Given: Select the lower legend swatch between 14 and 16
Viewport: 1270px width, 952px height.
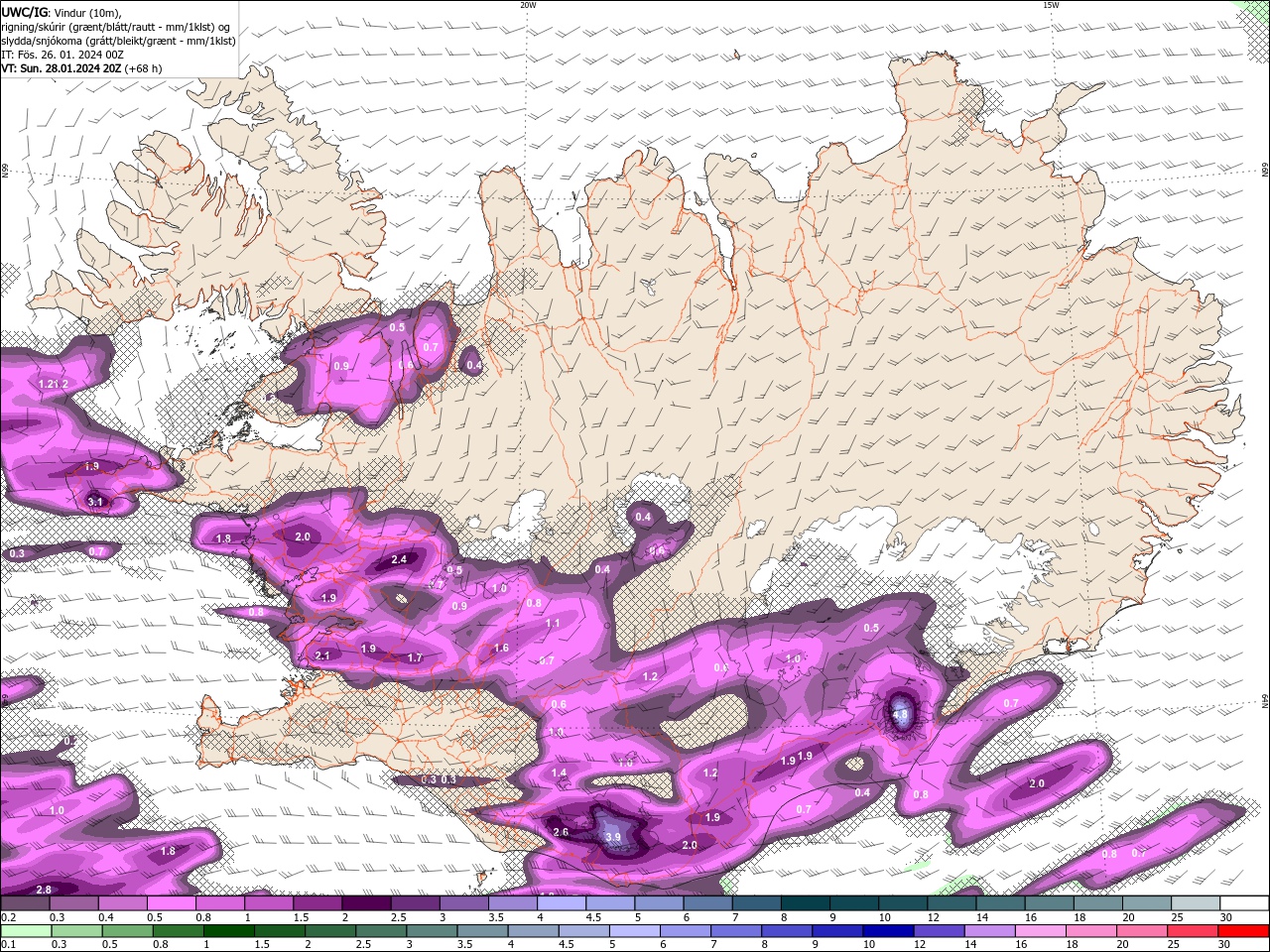Looking at the screenshot, I should point(989,931).
